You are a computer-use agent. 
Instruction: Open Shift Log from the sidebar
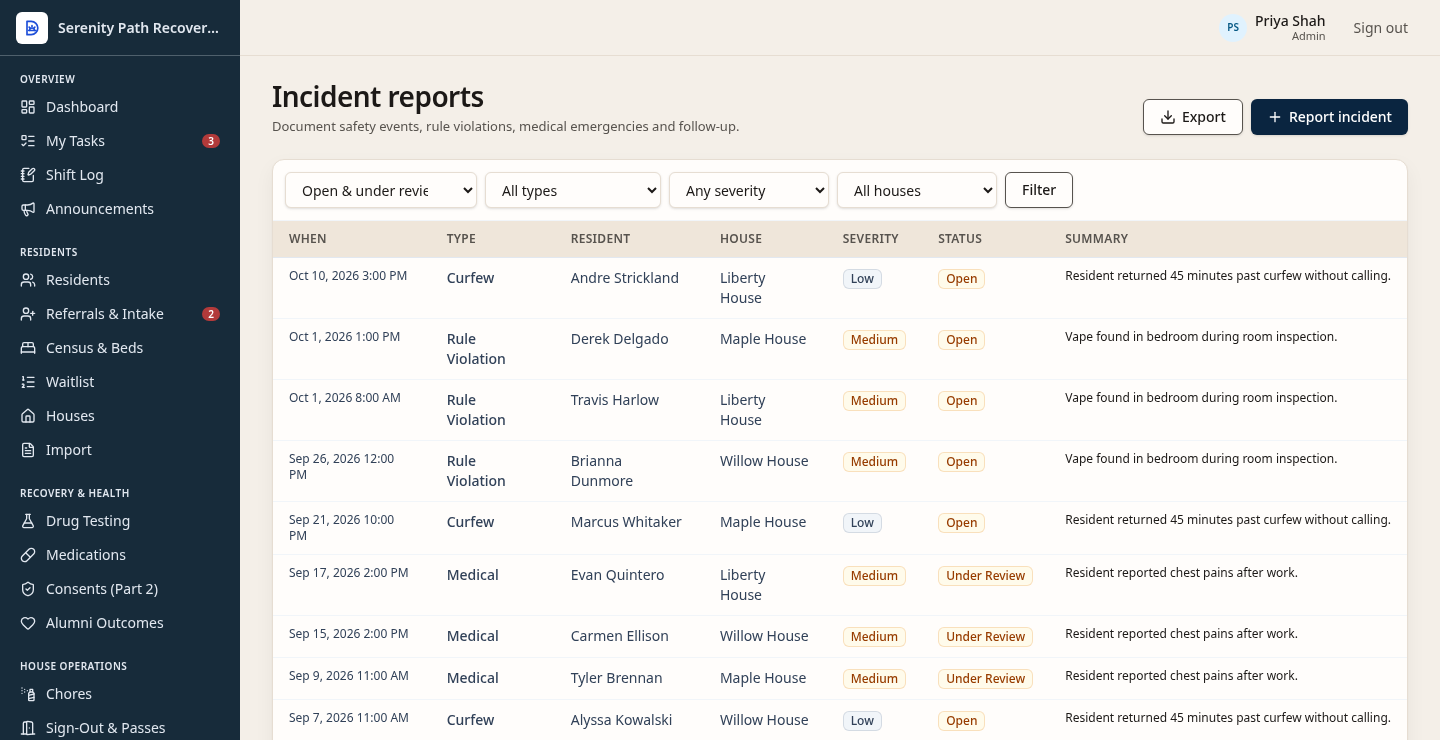[120, 175]
